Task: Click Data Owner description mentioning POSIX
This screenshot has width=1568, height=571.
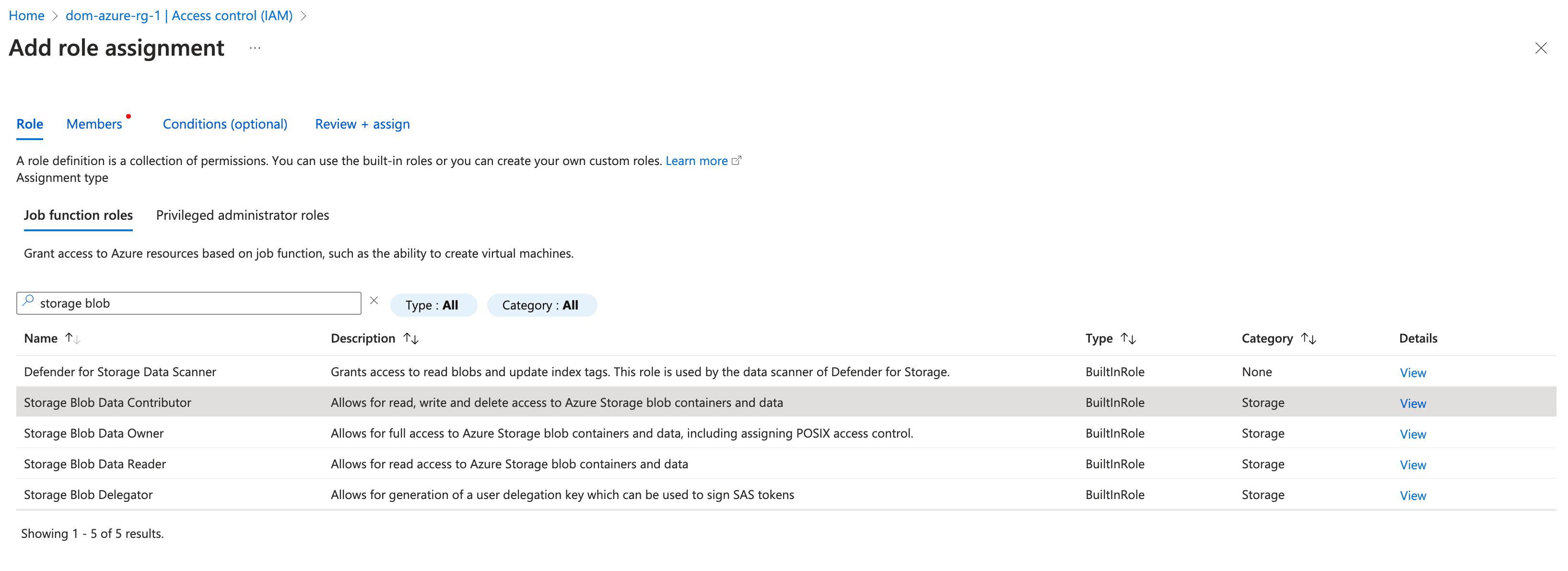Action: point(621,434)
